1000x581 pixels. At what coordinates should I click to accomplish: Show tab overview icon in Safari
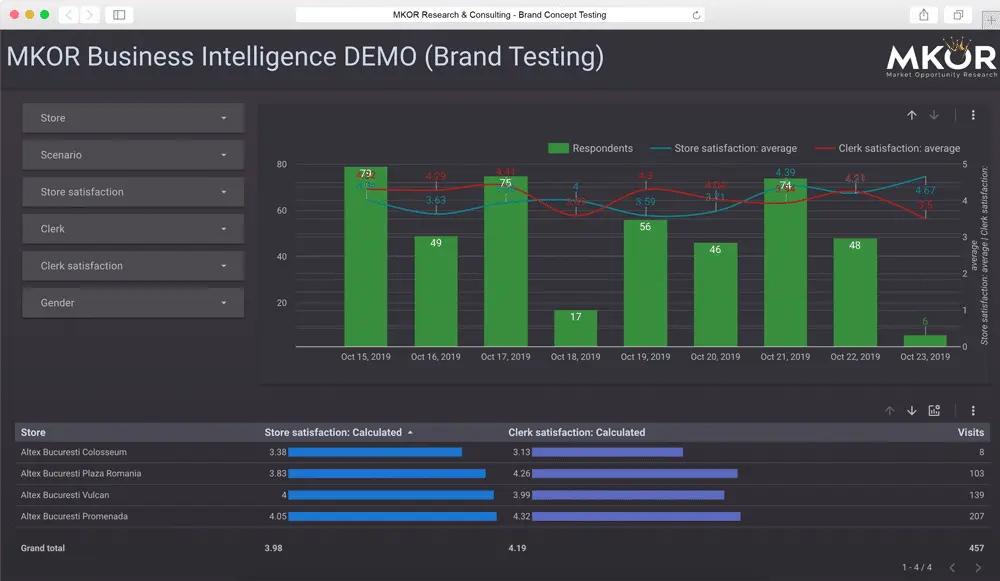(958, 15)
